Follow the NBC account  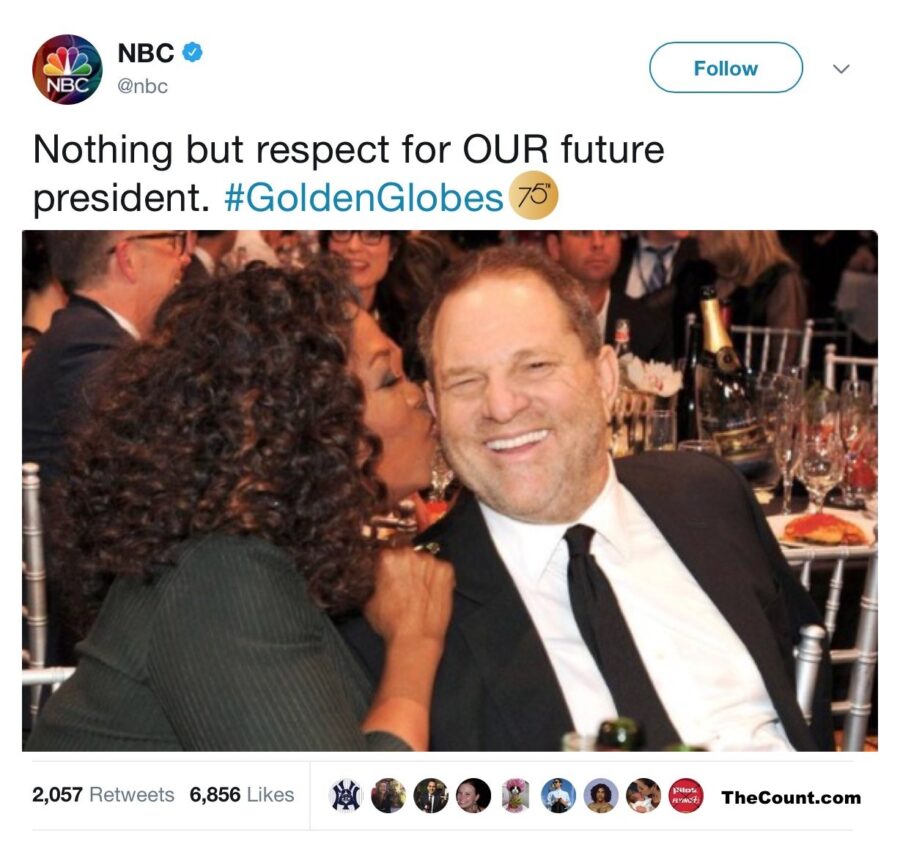coord(725,68)
